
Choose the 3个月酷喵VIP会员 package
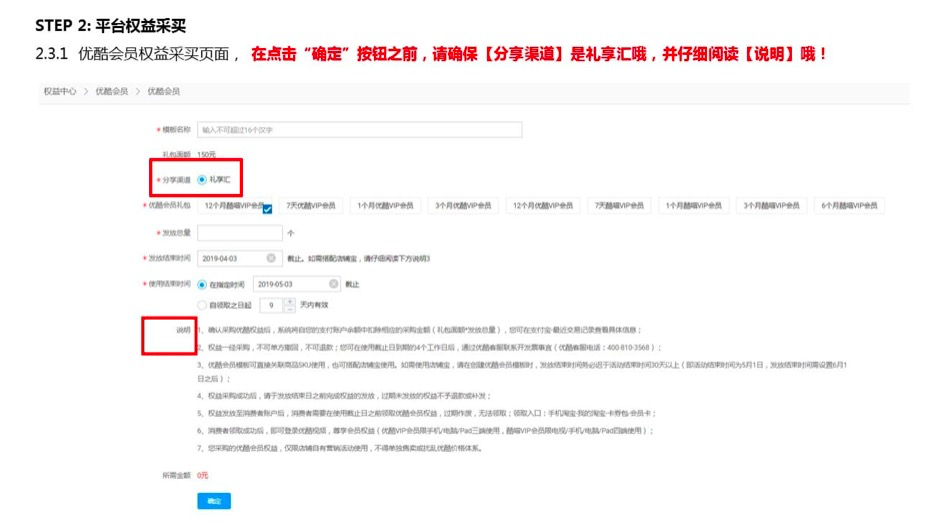(771, 205)
